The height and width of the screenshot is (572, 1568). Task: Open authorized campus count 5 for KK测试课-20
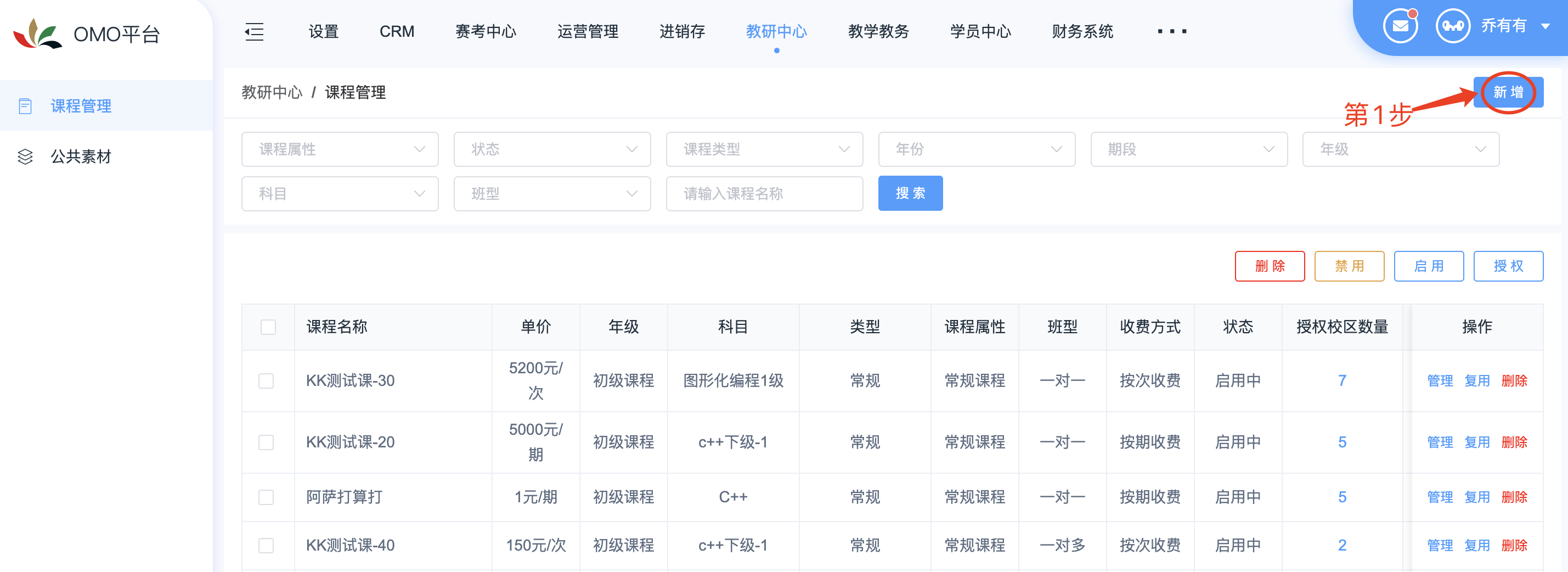point(1341,442)
